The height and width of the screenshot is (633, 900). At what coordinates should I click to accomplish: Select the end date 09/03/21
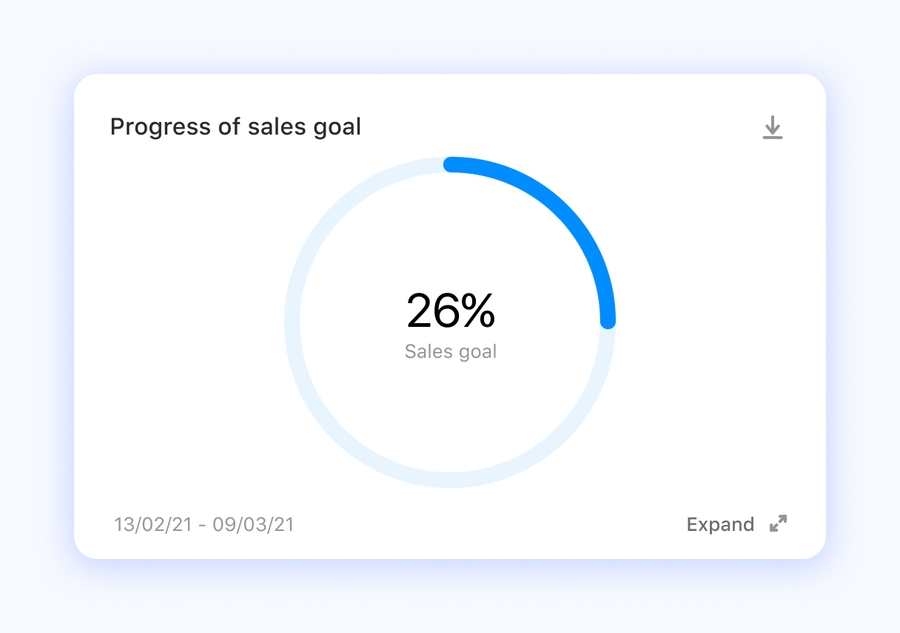[x=258, y=524]
